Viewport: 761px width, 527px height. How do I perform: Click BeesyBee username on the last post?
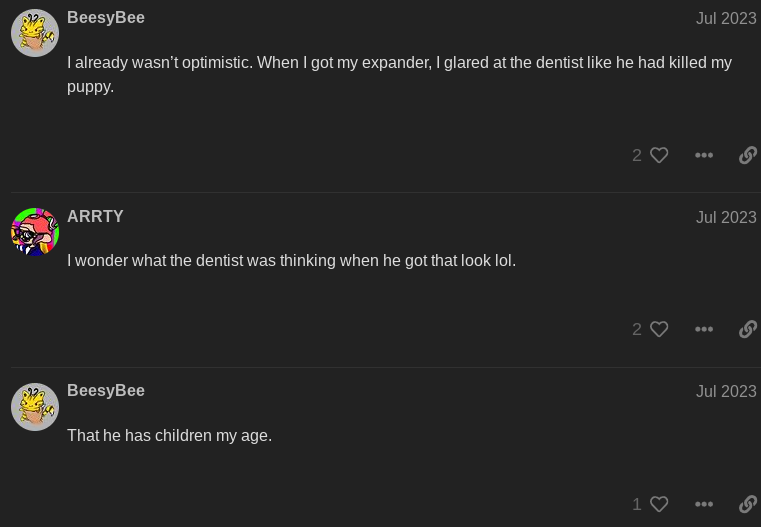pos(106,391)
